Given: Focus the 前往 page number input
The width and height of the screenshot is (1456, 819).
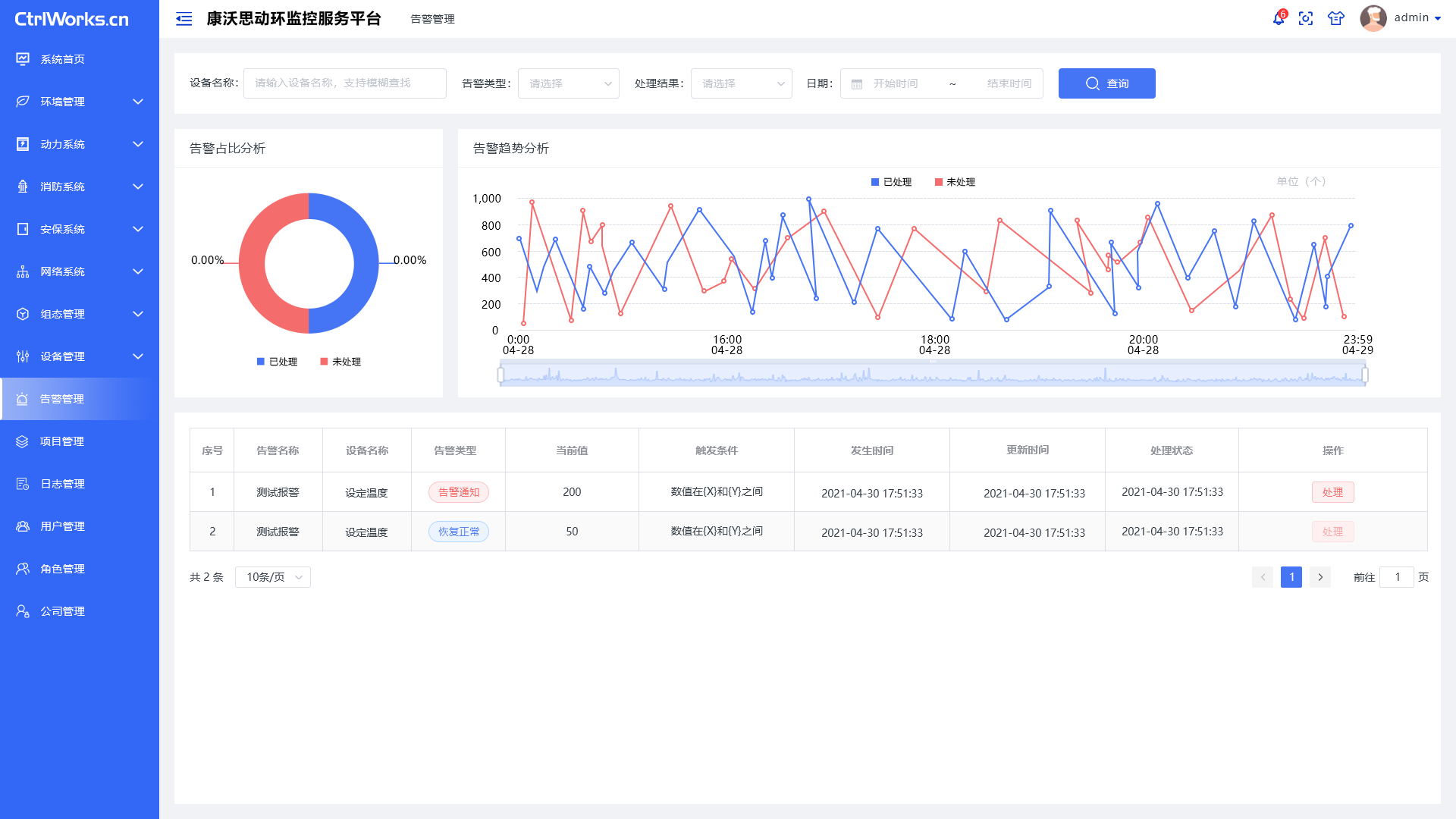Looking at the screenshot, I should (1397, 577).
